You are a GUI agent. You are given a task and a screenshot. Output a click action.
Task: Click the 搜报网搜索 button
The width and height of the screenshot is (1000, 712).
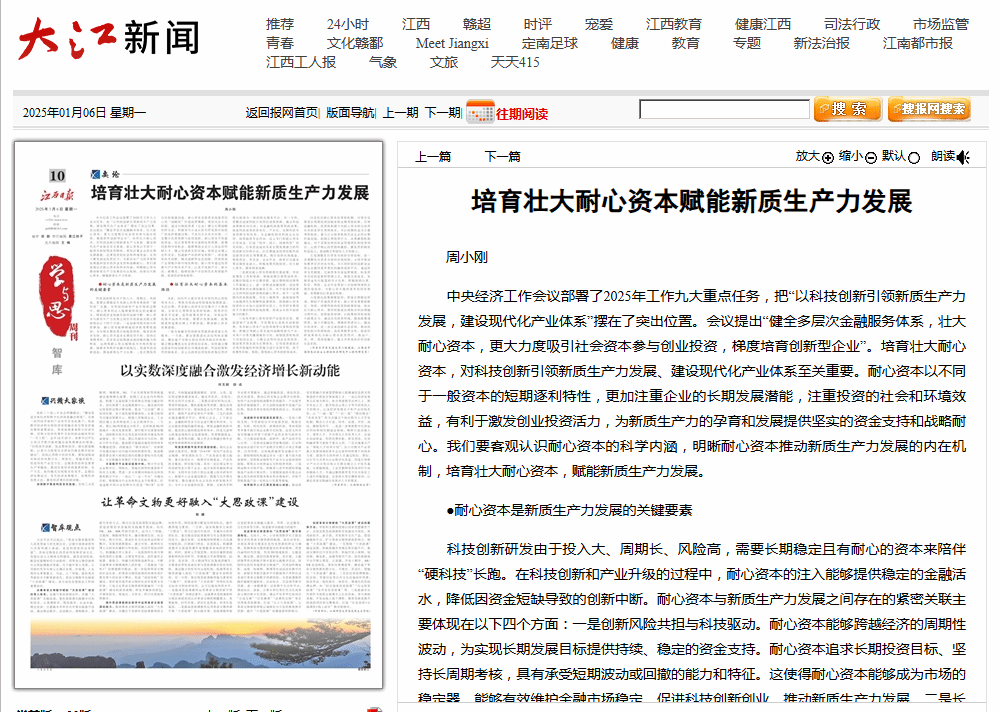tap(928, 109)
